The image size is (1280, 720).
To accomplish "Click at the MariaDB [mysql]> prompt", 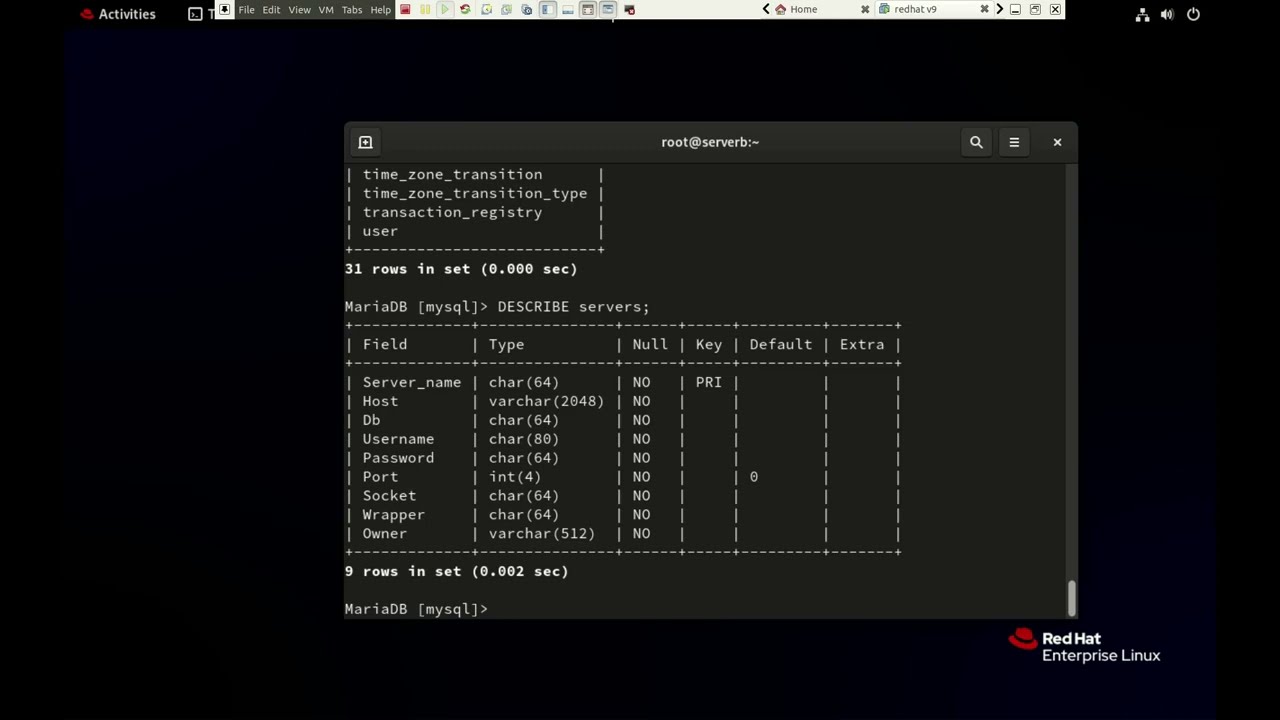I will pos(416,609).
